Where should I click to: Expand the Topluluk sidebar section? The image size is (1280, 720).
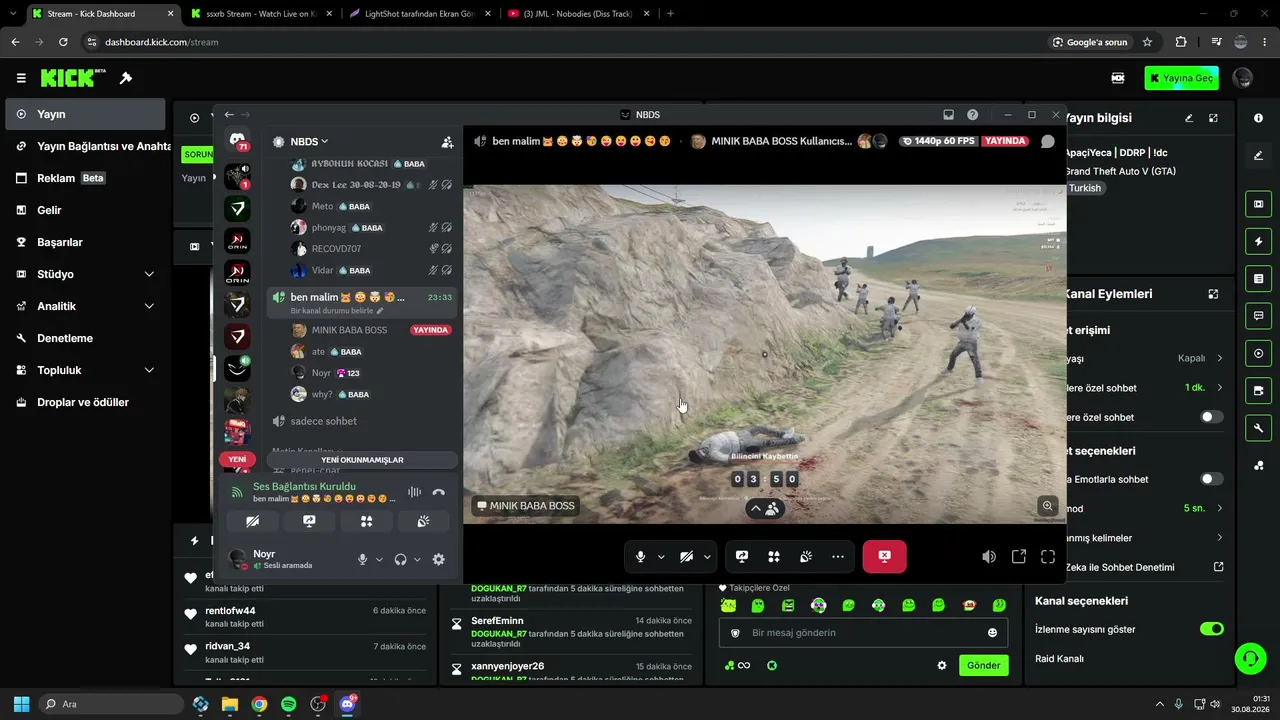click(x=85, y=370)
